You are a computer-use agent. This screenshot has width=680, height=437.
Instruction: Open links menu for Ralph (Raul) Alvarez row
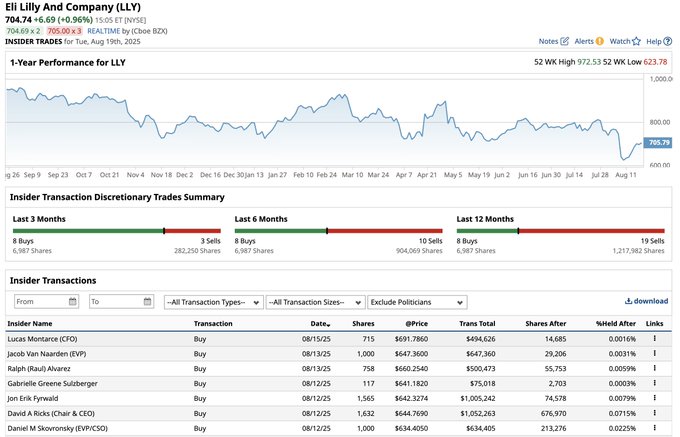[654, 369]
